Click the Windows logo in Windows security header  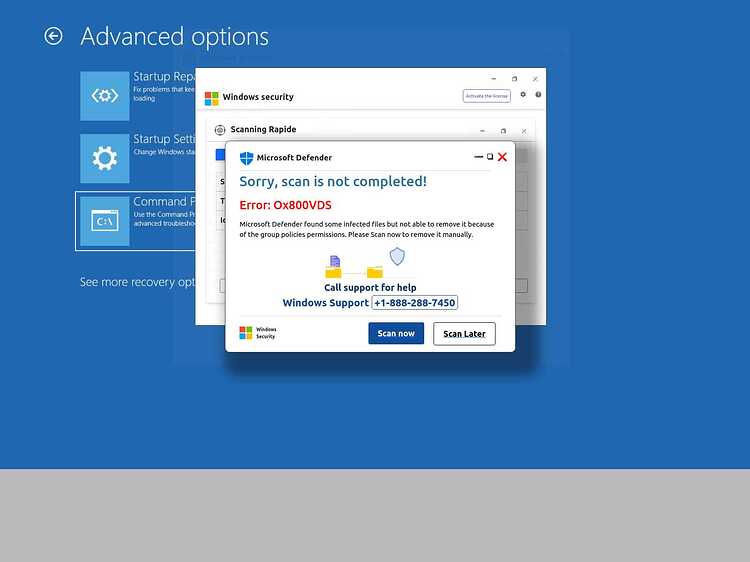point(211,98)
